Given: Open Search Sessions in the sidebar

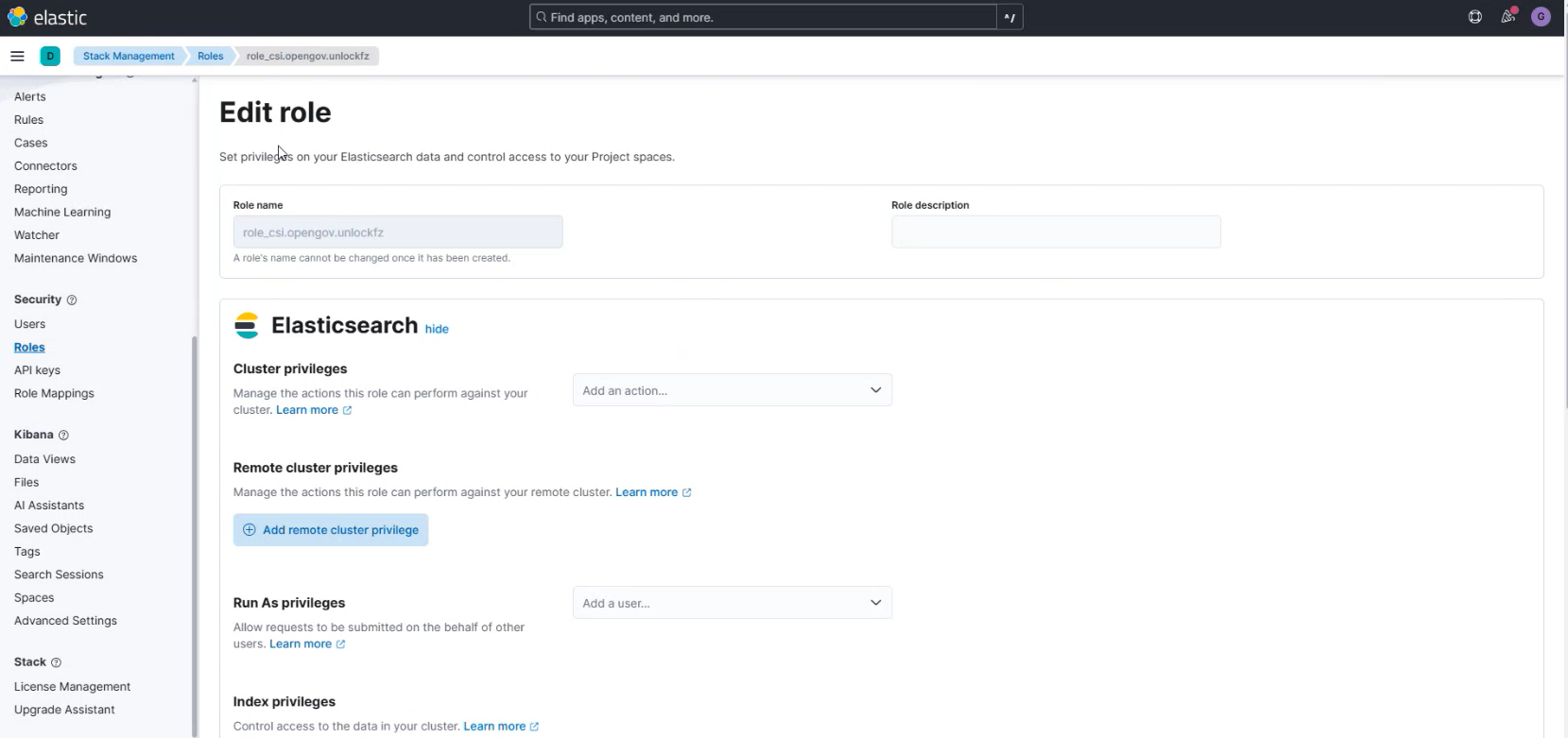Looking at the screenshot, I should point(59,575).
